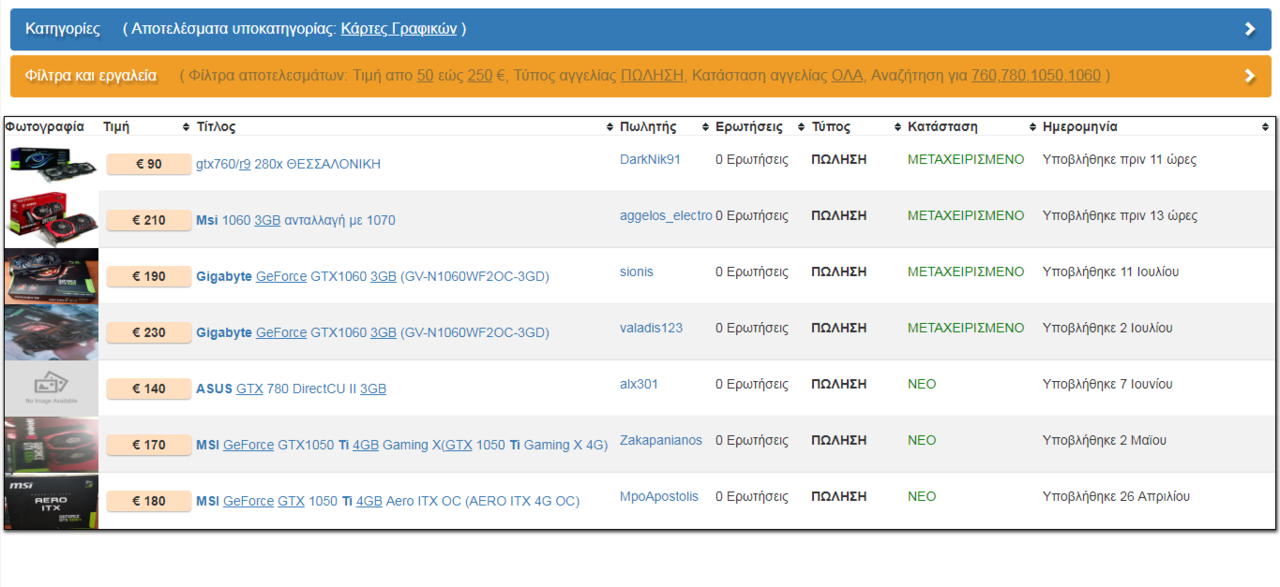Sort table by Ημερομηνία column arrow
The image size is (1280, 587).
(x=1265, y=127)
